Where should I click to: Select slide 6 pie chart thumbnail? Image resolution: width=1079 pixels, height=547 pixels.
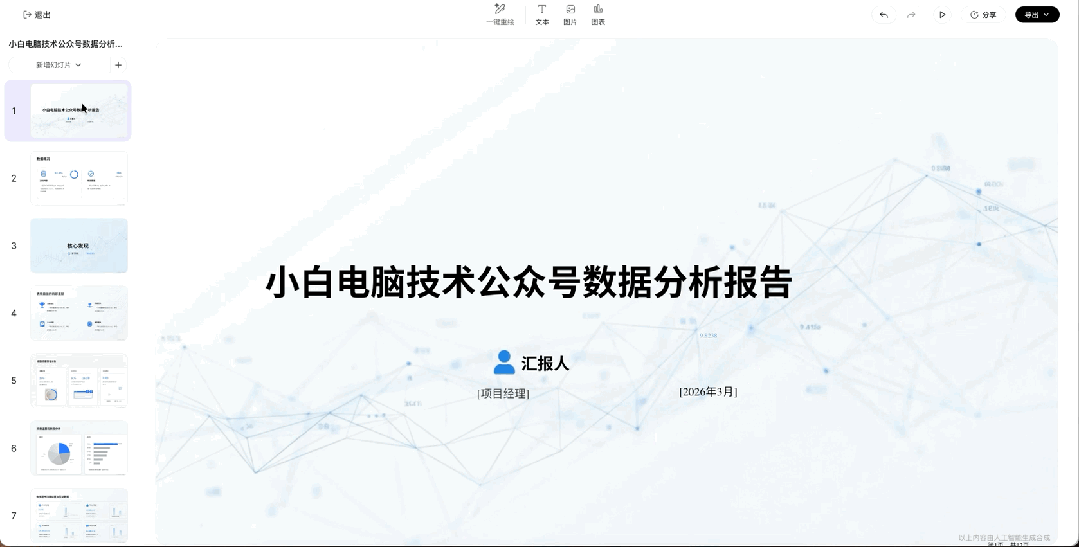79,448
